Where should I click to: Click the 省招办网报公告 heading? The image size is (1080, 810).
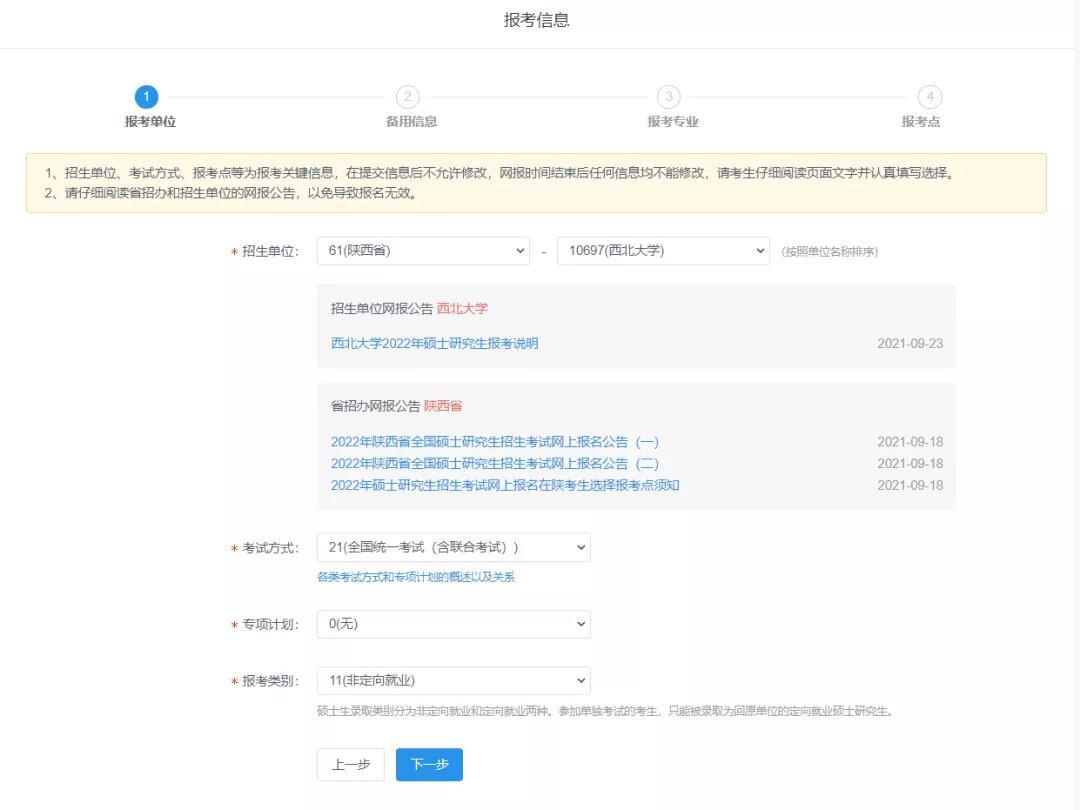pos(375,406)
